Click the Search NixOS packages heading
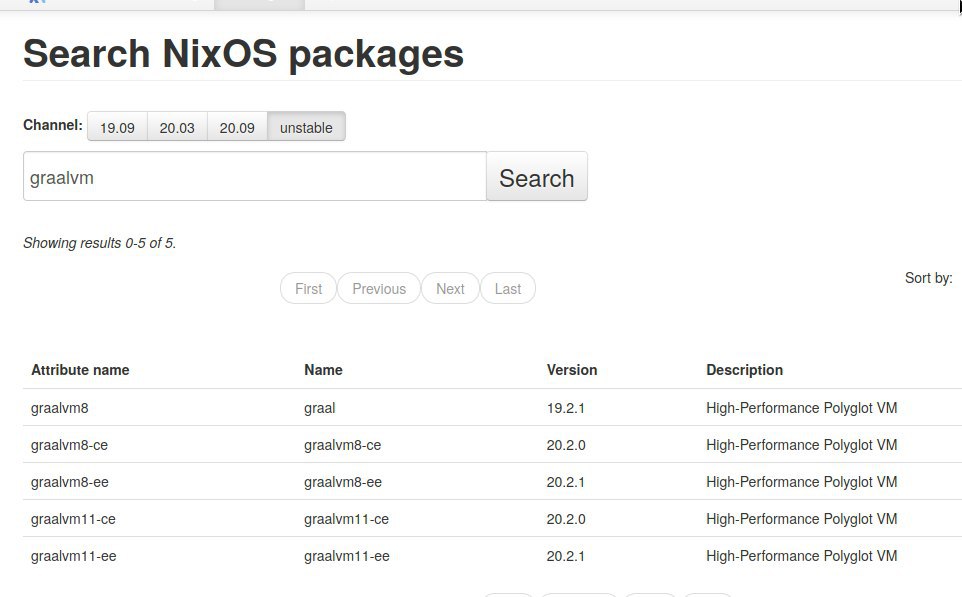 tap(243, 53)
